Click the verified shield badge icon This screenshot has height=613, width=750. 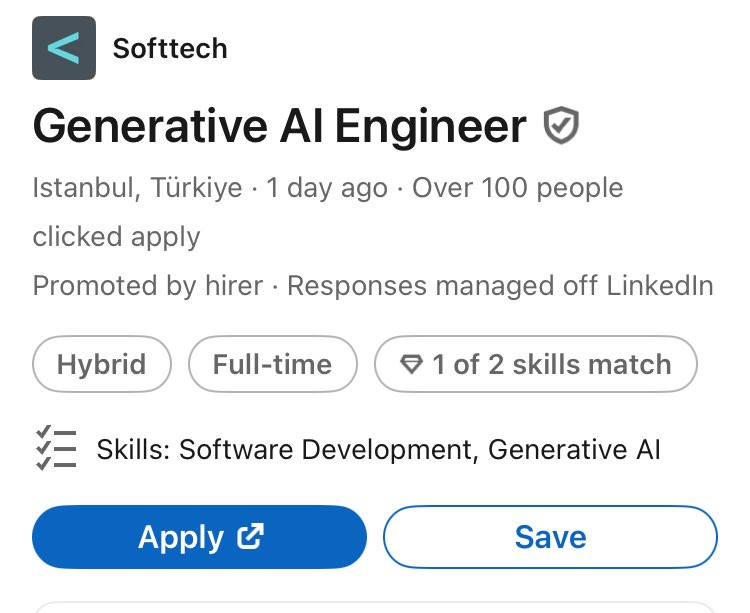[x=561, y=127]
